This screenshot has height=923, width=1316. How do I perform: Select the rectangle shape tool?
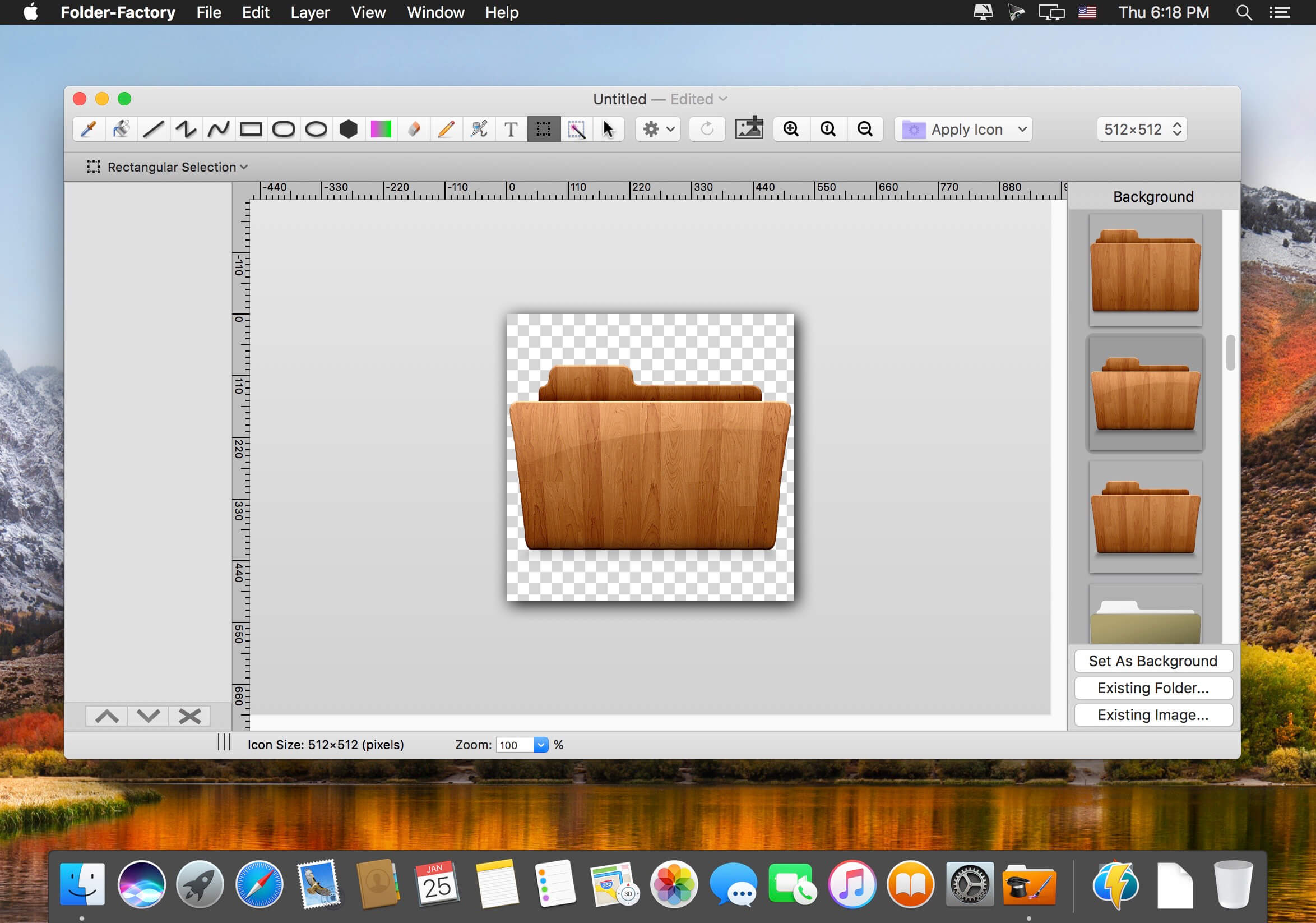pyautogui.click(x=251, y=129)
